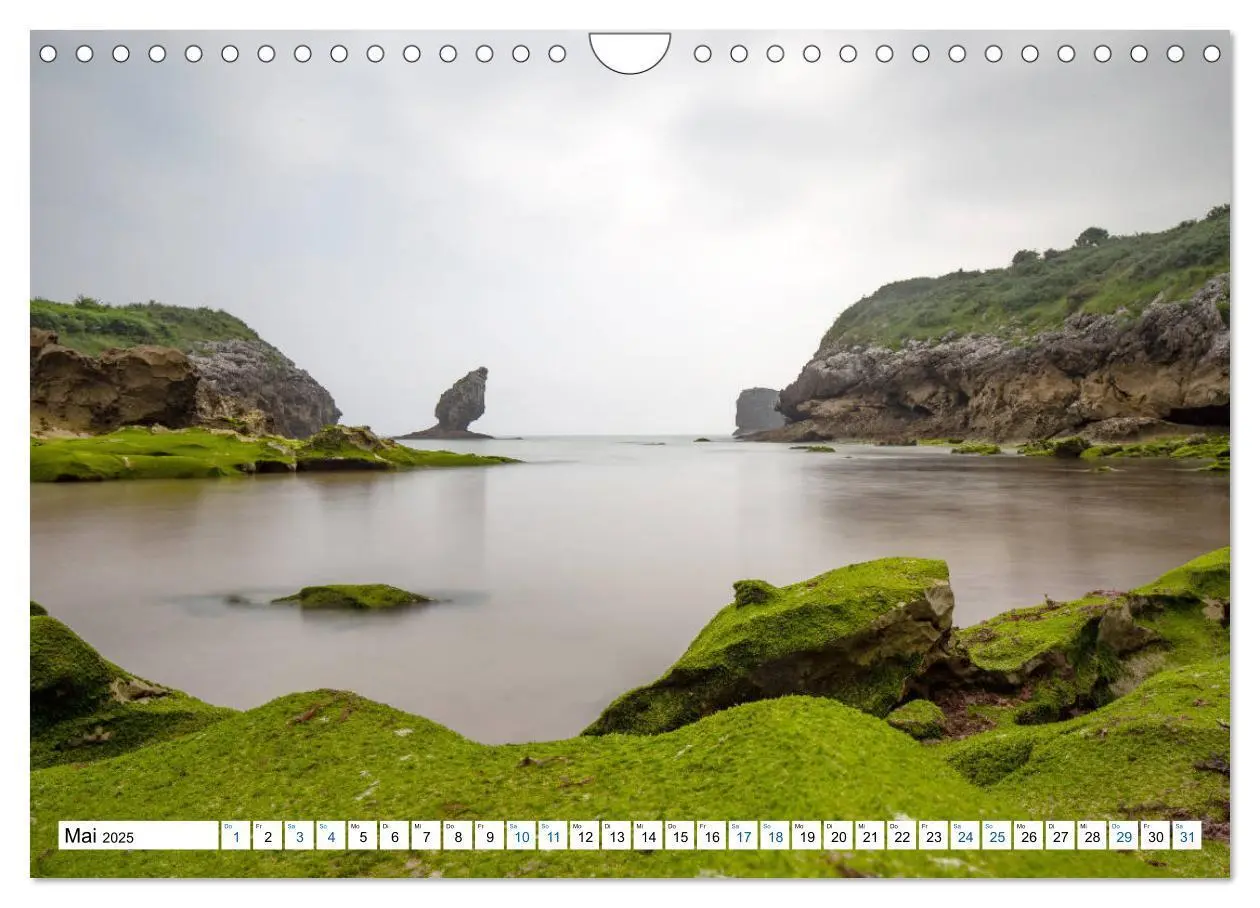Click date 14 in the strip
Screen dimensions: 1260x908
648,836
